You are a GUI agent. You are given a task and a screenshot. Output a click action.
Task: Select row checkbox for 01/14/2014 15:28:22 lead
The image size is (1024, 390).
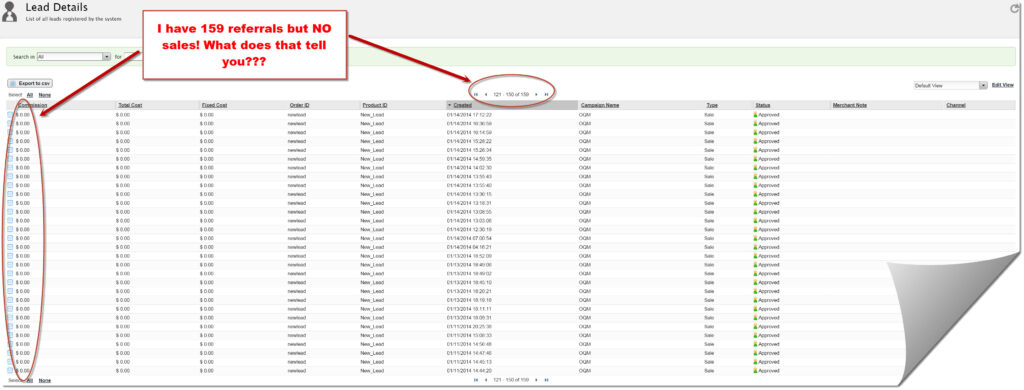click(10, 141)
